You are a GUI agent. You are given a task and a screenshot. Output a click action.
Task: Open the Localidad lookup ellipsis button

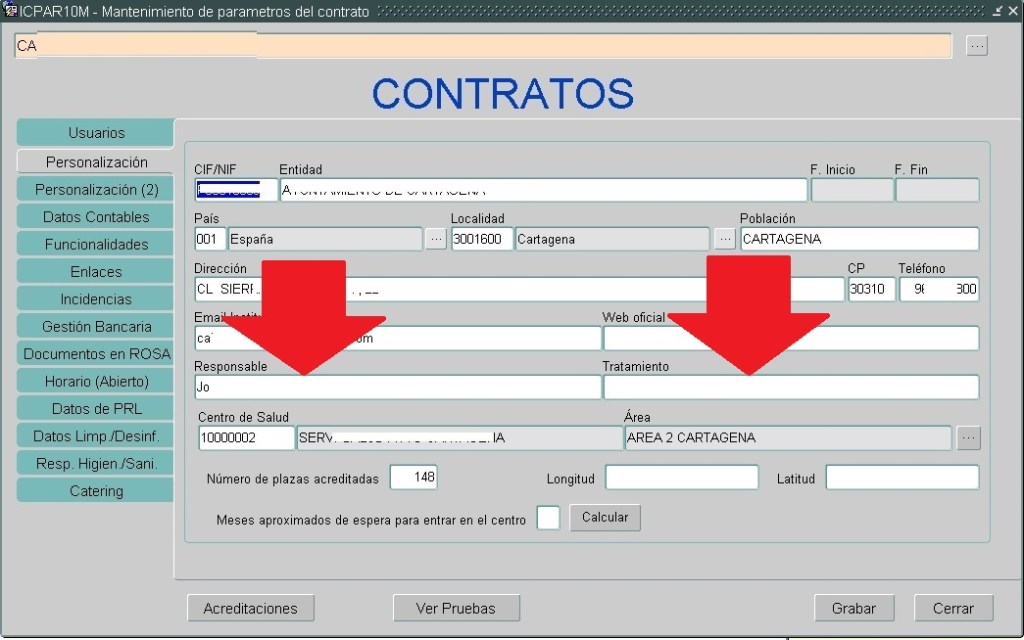[x=725, y=239]
